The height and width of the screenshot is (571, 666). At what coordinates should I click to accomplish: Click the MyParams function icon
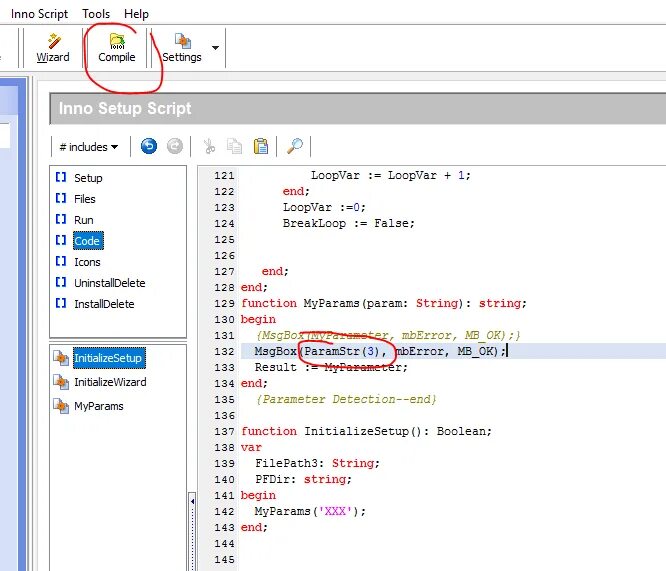click(x=61, y=406)
